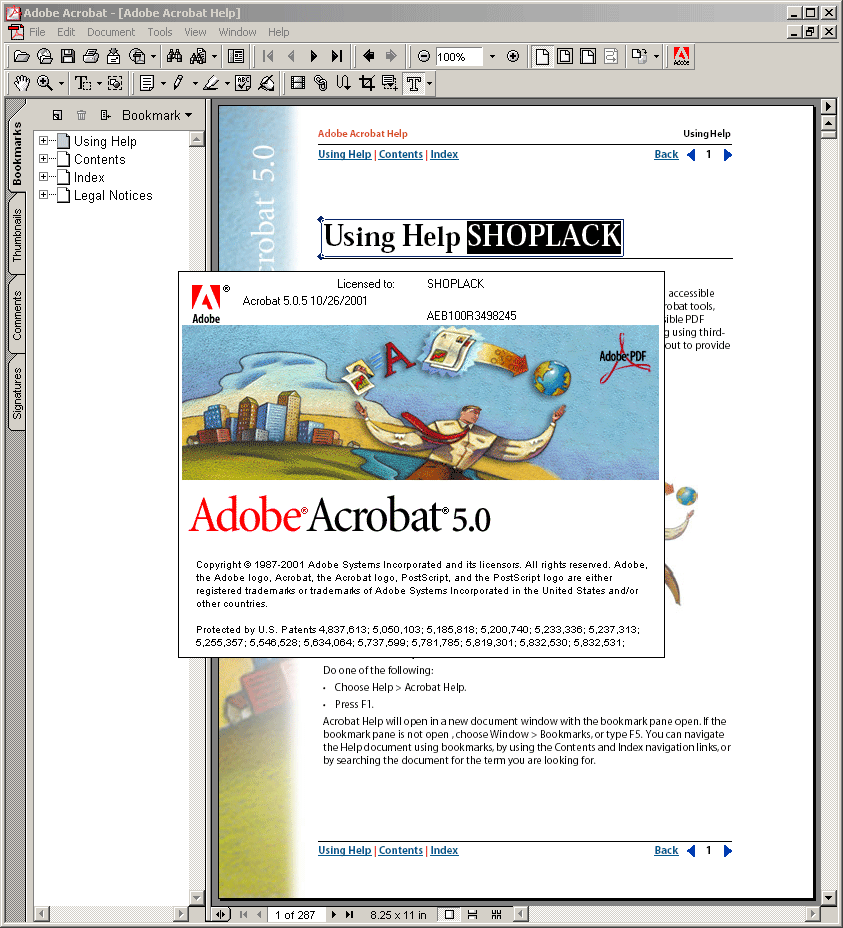This screenshot has height=928, width=843.
Task: Open the TouchUp Text tool dropdown arrow
Action: 430,83
